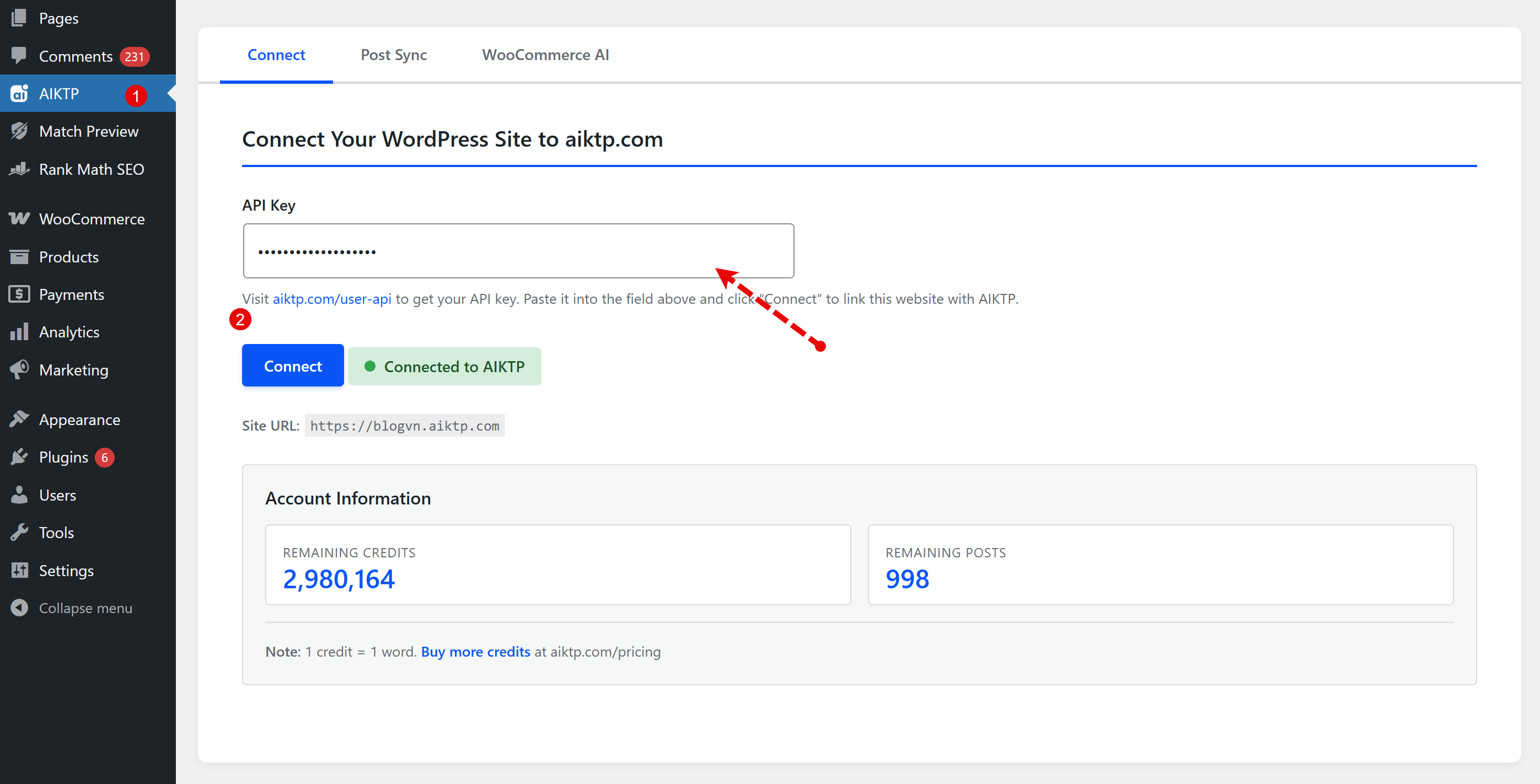Click the Marketing megaphone icon
1540x784 pixels.
coord(19,370)
